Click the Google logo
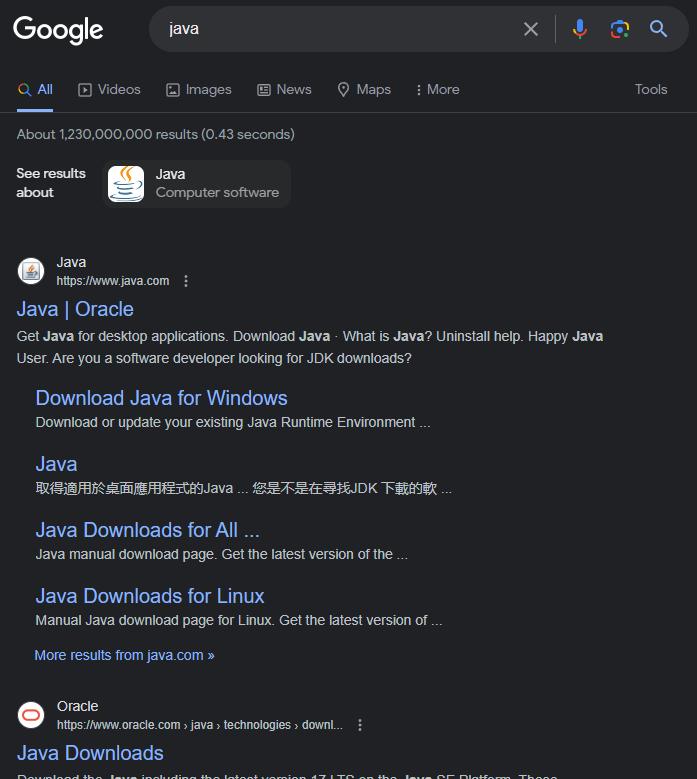 [58, 30]
